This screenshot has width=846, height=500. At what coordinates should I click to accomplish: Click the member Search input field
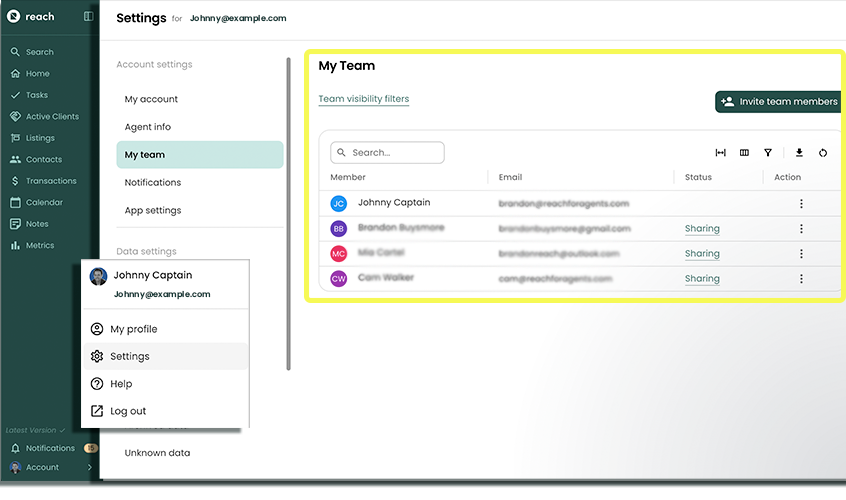click(388, 153)
